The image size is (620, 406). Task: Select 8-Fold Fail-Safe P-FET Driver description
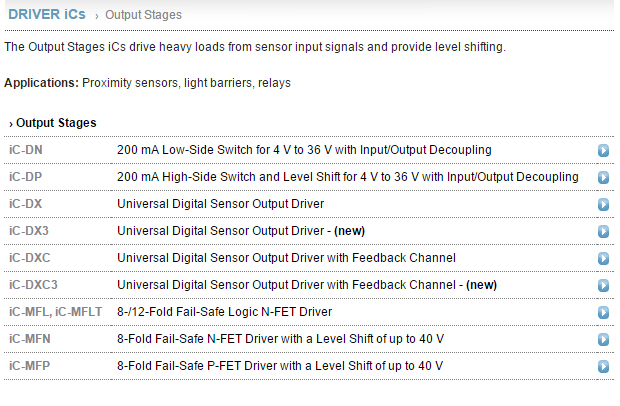tap(280, 366)
